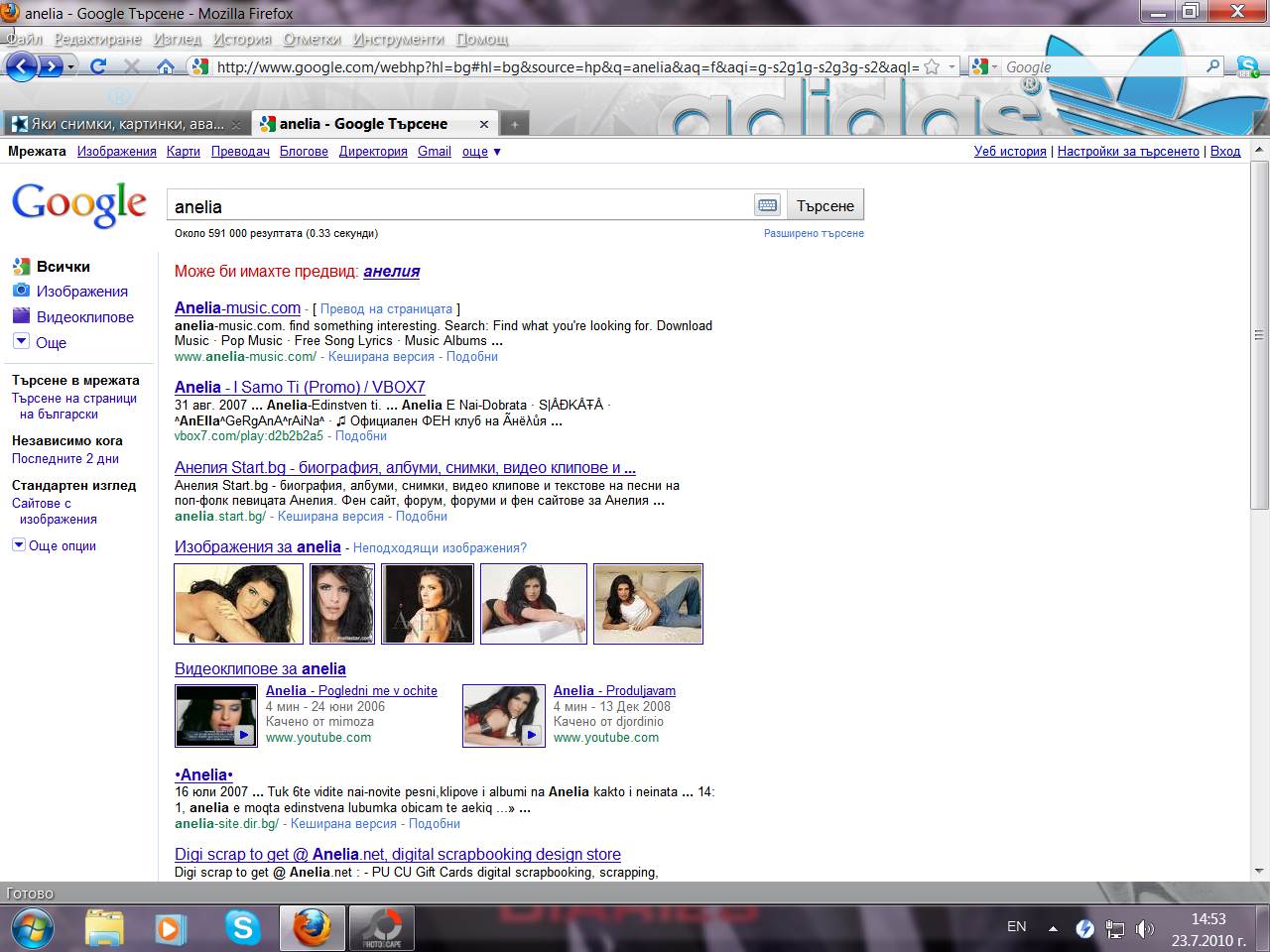Open the on-screen keyboard icon in Google search
This screenshot has width=1270, height=952.
(767, 205)
